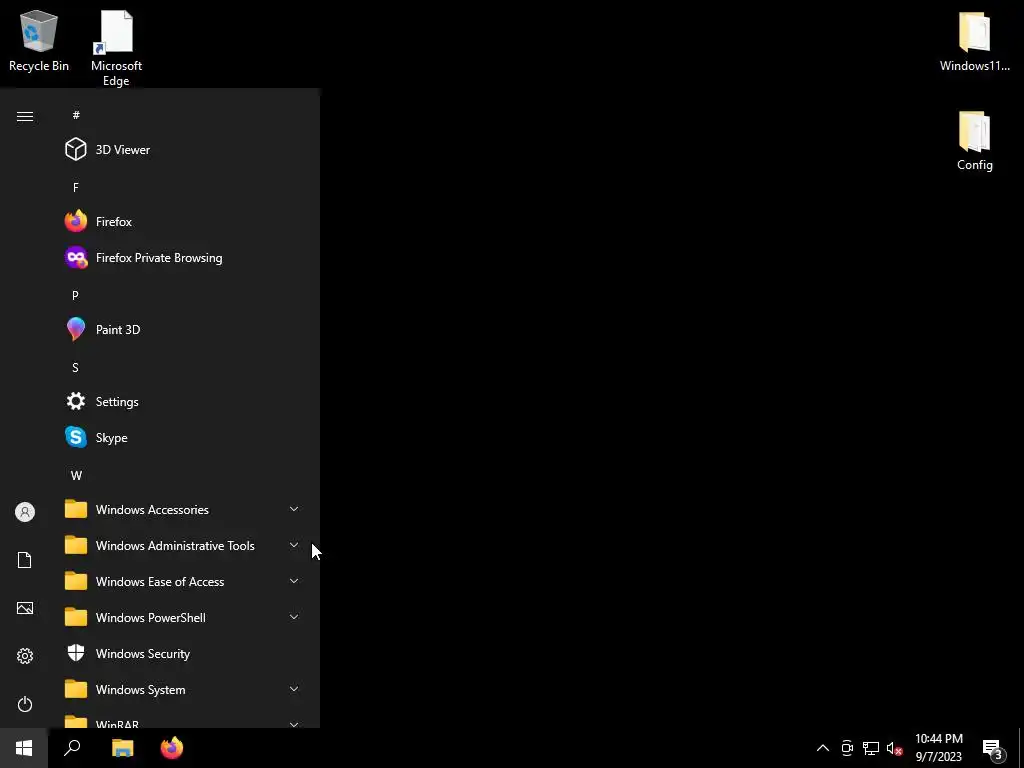Click the Show desktop strip at the taskbar edge
The height and width of the screenshot is (768, 1024).
pos(1021,748)
